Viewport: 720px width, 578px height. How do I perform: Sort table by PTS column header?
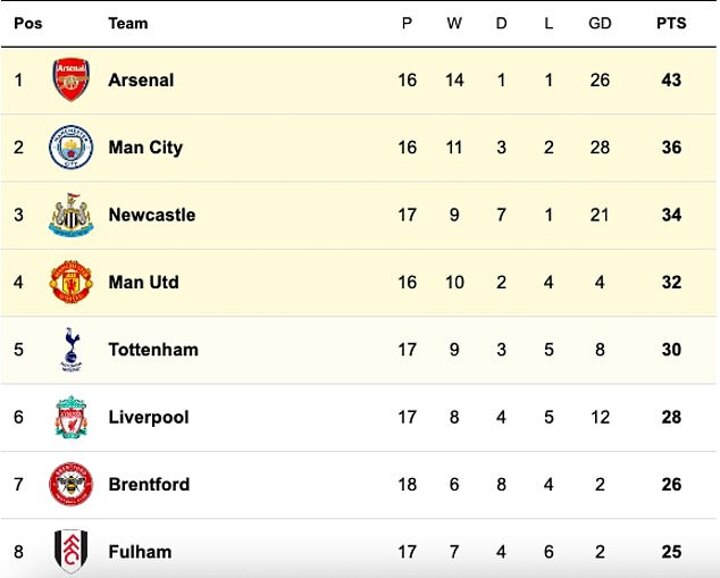(x=671, y=23)
